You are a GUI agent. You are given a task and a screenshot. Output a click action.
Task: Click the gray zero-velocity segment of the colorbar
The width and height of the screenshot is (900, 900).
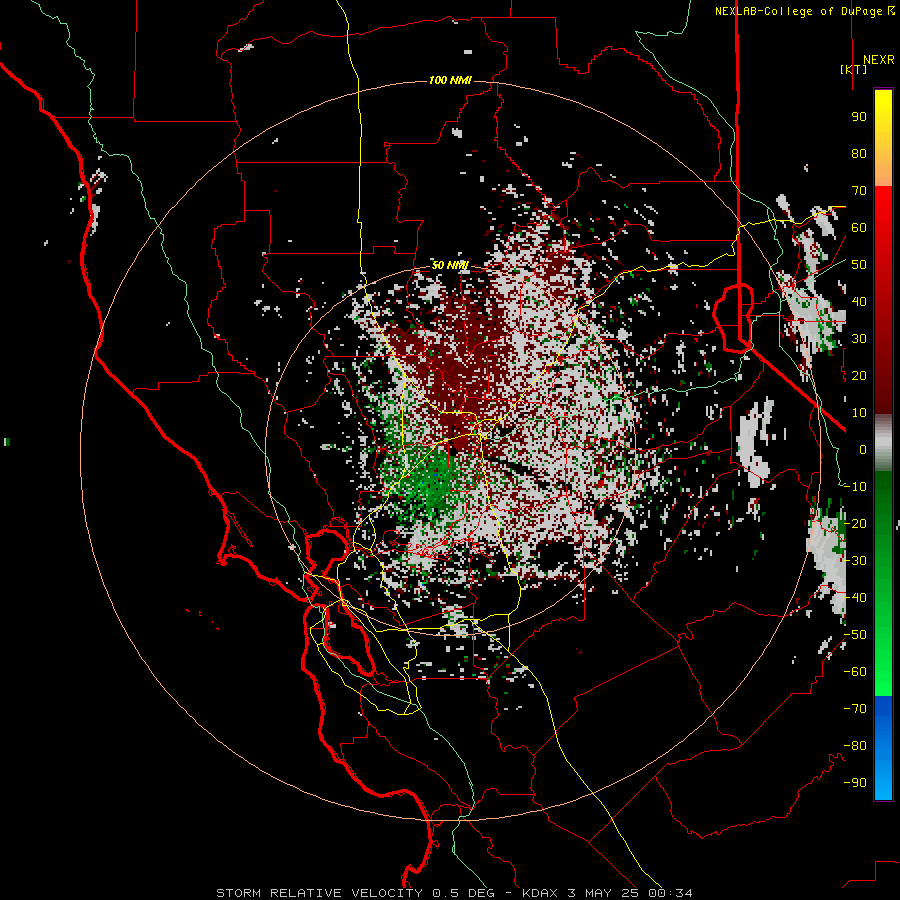click(x=883, y=442)
